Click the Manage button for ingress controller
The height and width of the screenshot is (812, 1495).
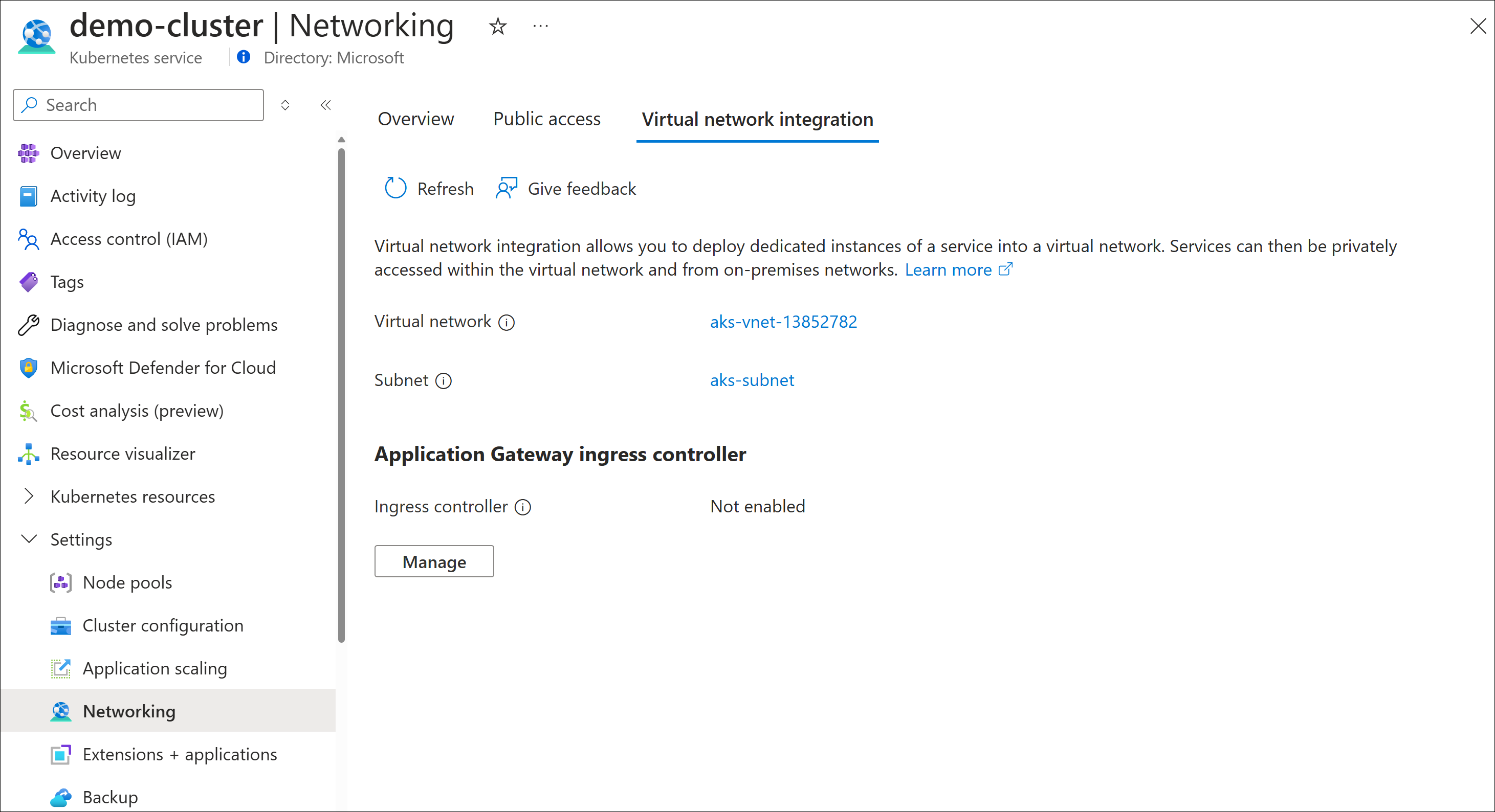click(434, 562)
